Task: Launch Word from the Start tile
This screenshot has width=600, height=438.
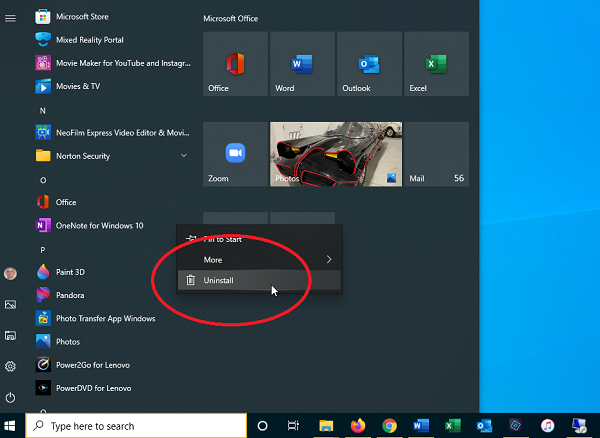Action: point(302,64)
